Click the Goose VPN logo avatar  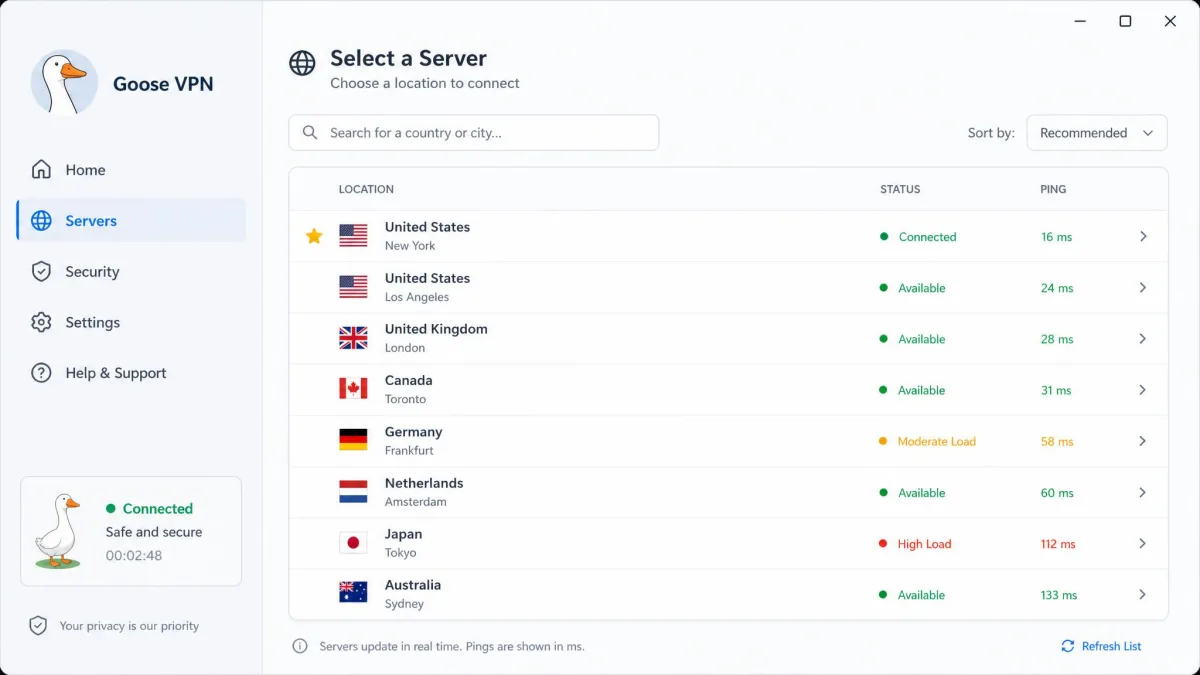tap(65, 83)
